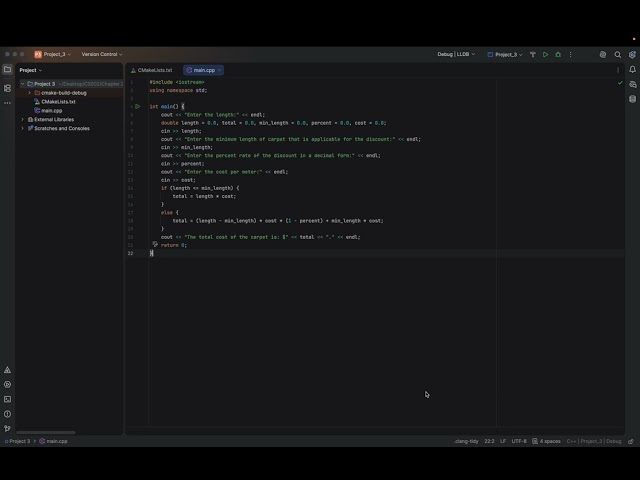Expand the Scratches and Consoles node
The image size is (640, 480).
(x=22, y=129)
